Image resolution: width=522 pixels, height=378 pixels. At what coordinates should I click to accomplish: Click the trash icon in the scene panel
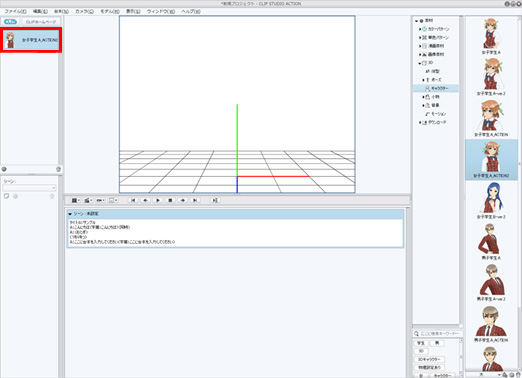[52, 196]
